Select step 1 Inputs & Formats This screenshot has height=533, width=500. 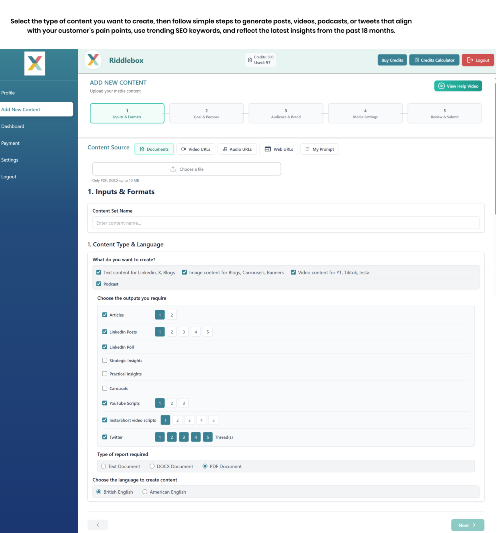tap(127, 113)
